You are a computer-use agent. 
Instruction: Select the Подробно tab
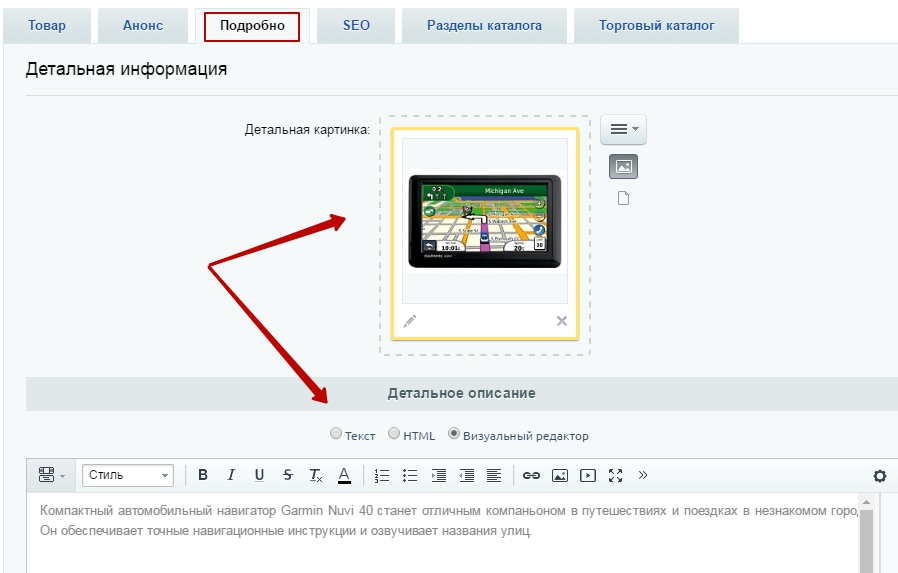point(252,26)
